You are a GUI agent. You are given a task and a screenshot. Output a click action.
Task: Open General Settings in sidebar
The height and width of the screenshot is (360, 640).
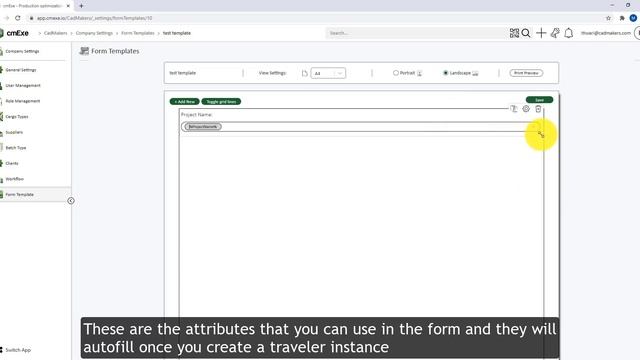pos(21,70)
